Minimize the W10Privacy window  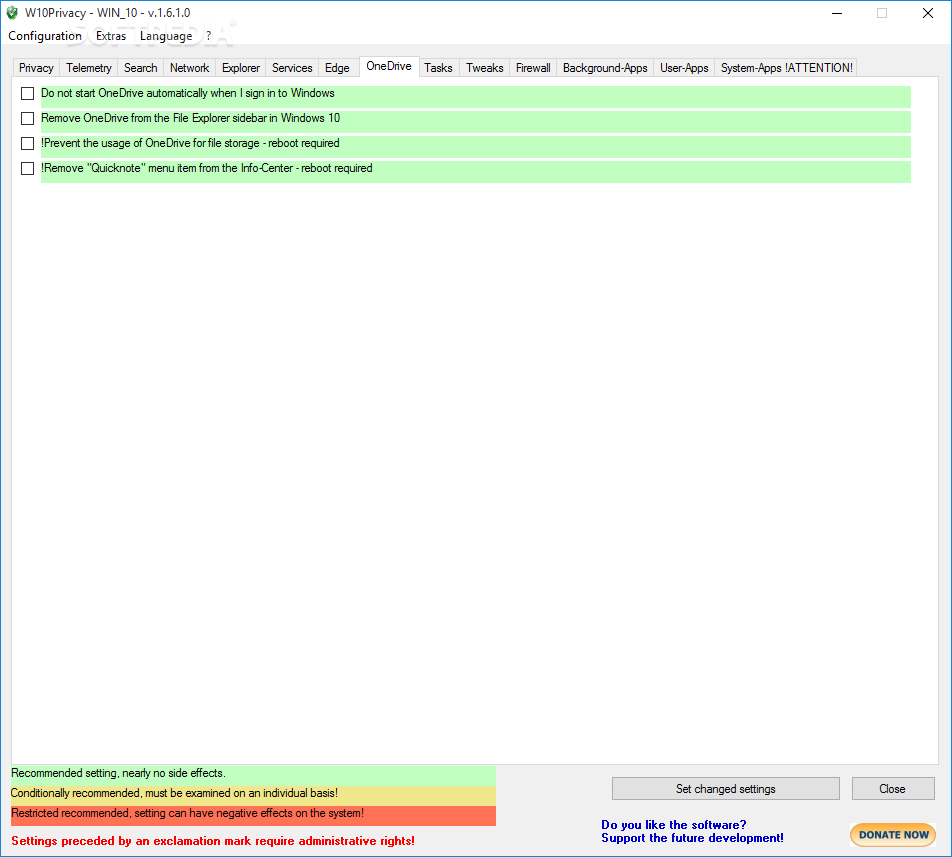837,13
